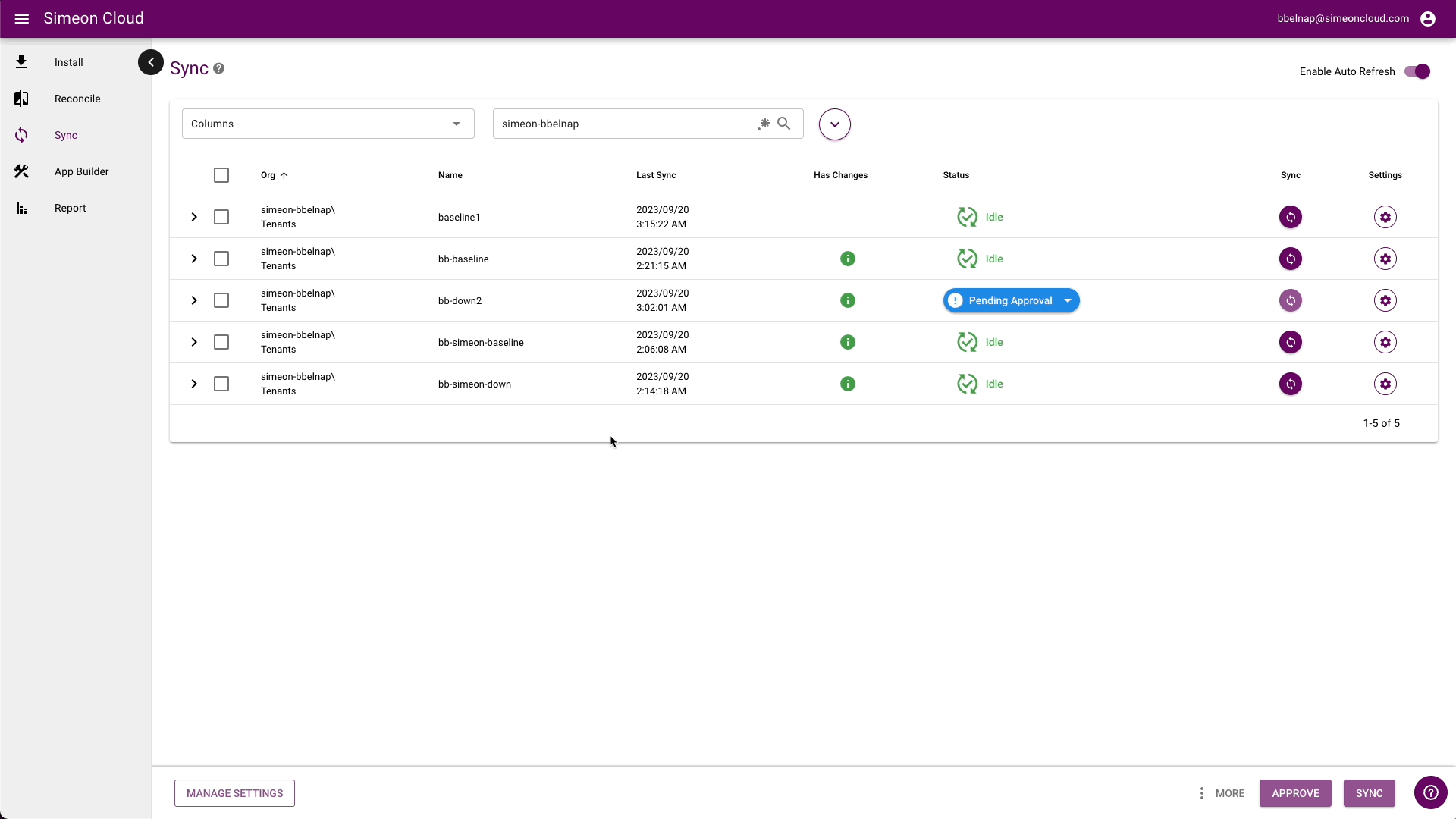Screen dimensions: 1456x819
Task: Click the APPROVE button
Action: pos(1295,793)
